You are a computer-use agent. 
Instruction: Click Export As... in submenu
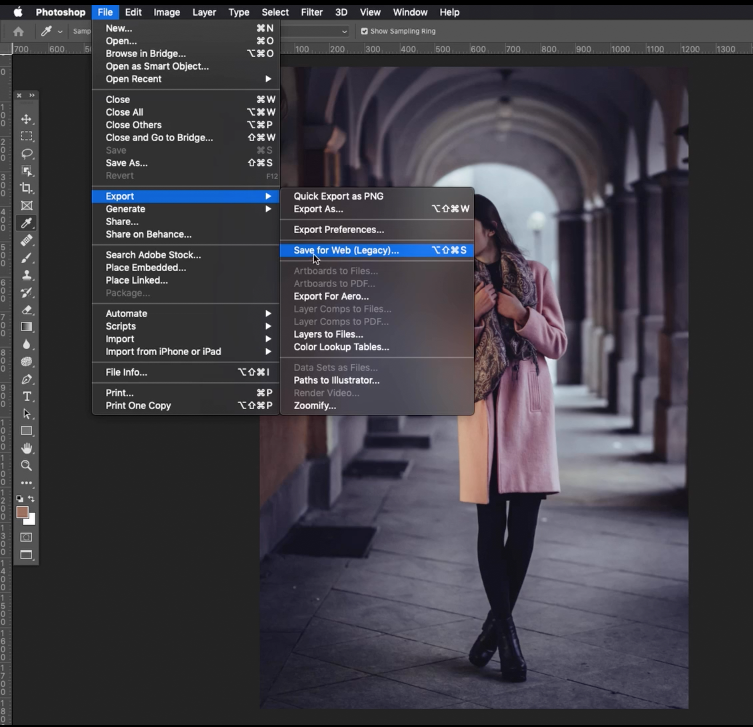coord(318,209)
